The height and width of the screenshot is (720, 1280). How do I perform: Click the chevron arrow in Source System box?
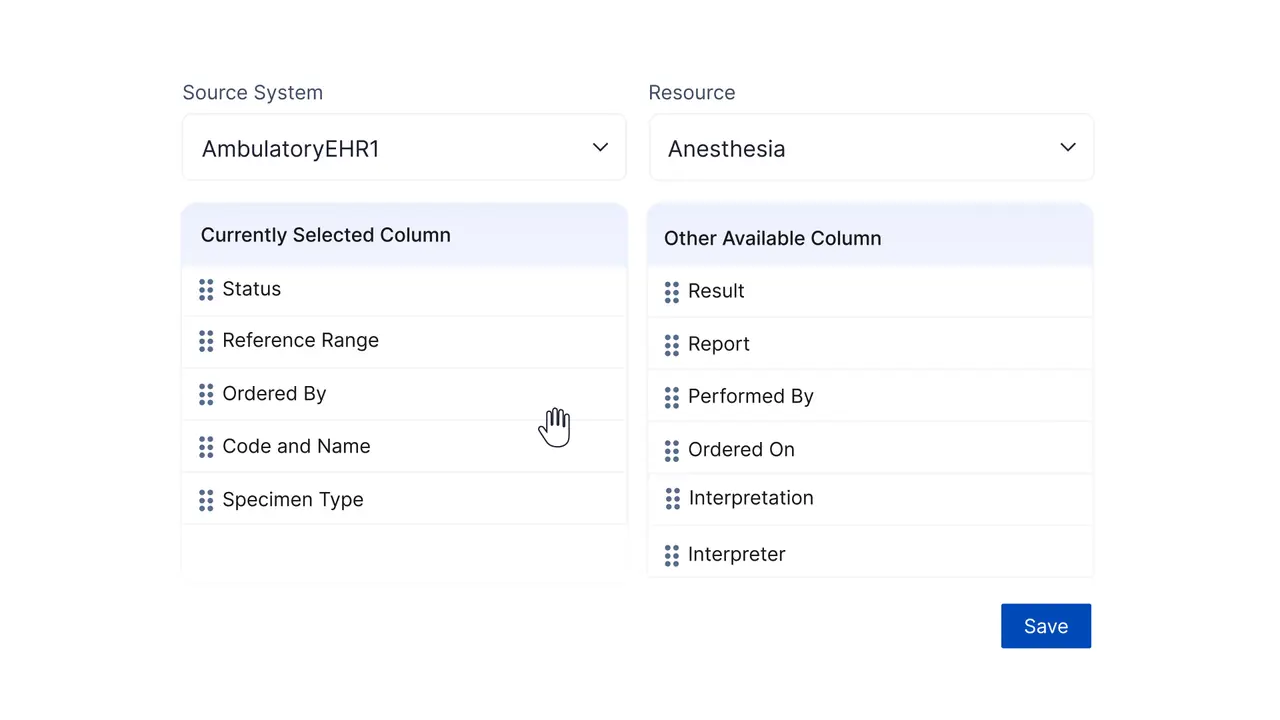(600, 147)
